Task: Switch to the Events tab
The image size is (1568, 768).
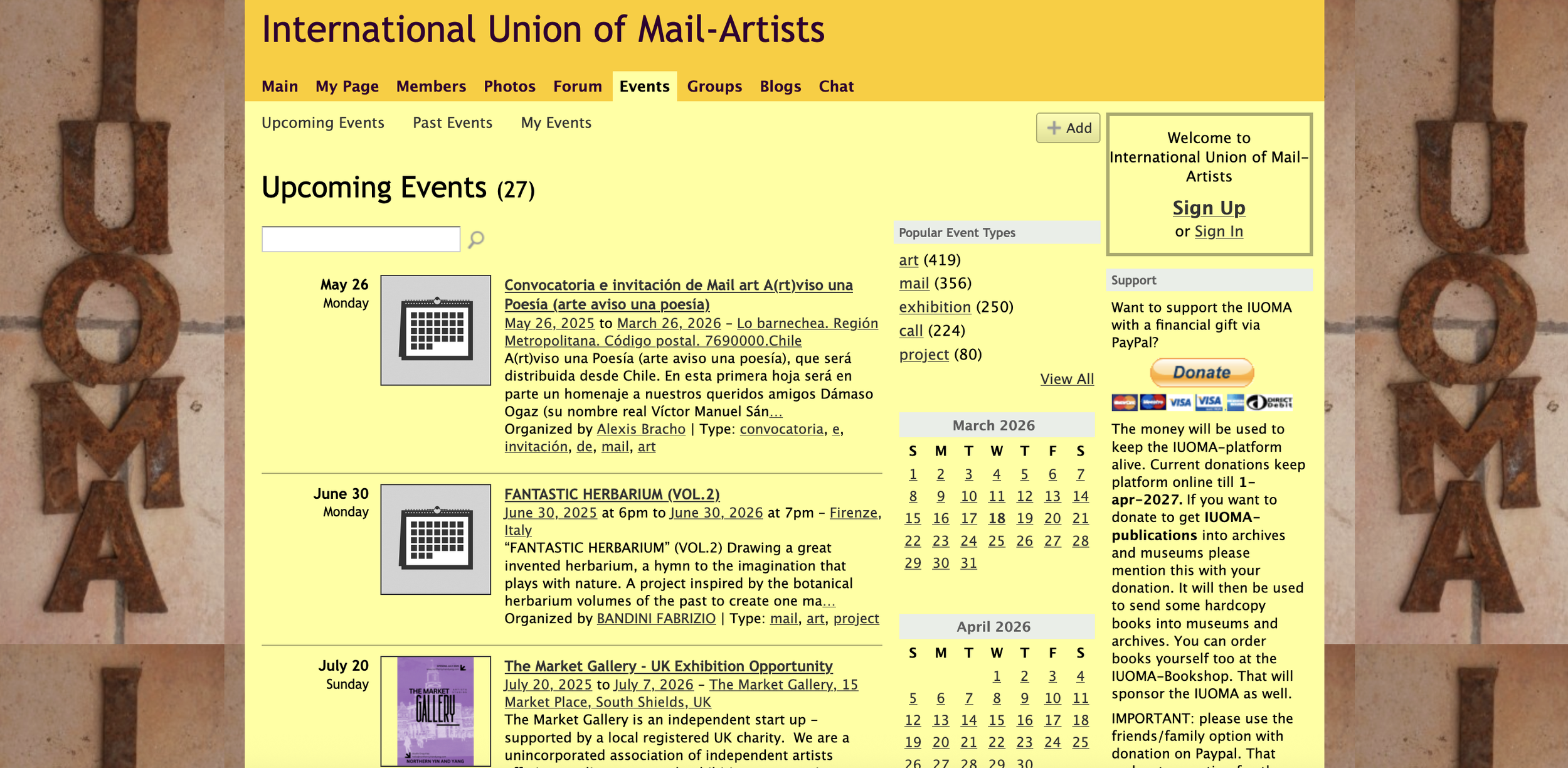Action: (x=644, y=87)
